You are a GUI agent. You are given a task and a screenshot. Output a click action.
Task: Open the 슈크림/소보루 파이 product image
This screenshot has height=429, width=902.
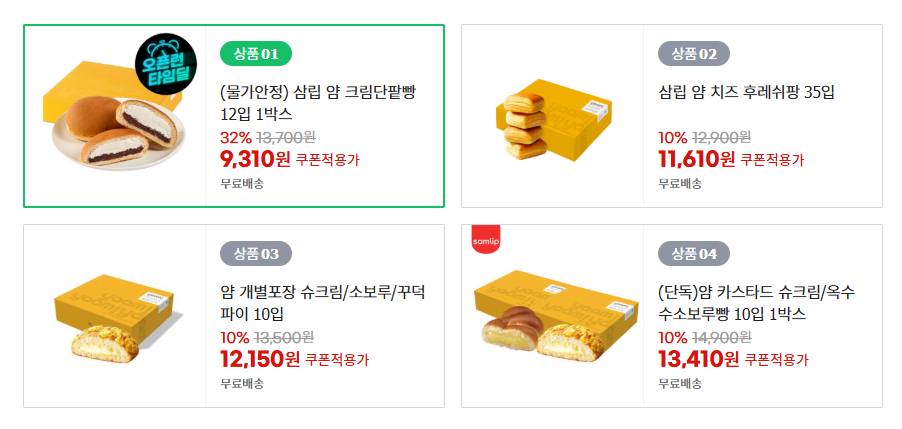click(117, 316)
